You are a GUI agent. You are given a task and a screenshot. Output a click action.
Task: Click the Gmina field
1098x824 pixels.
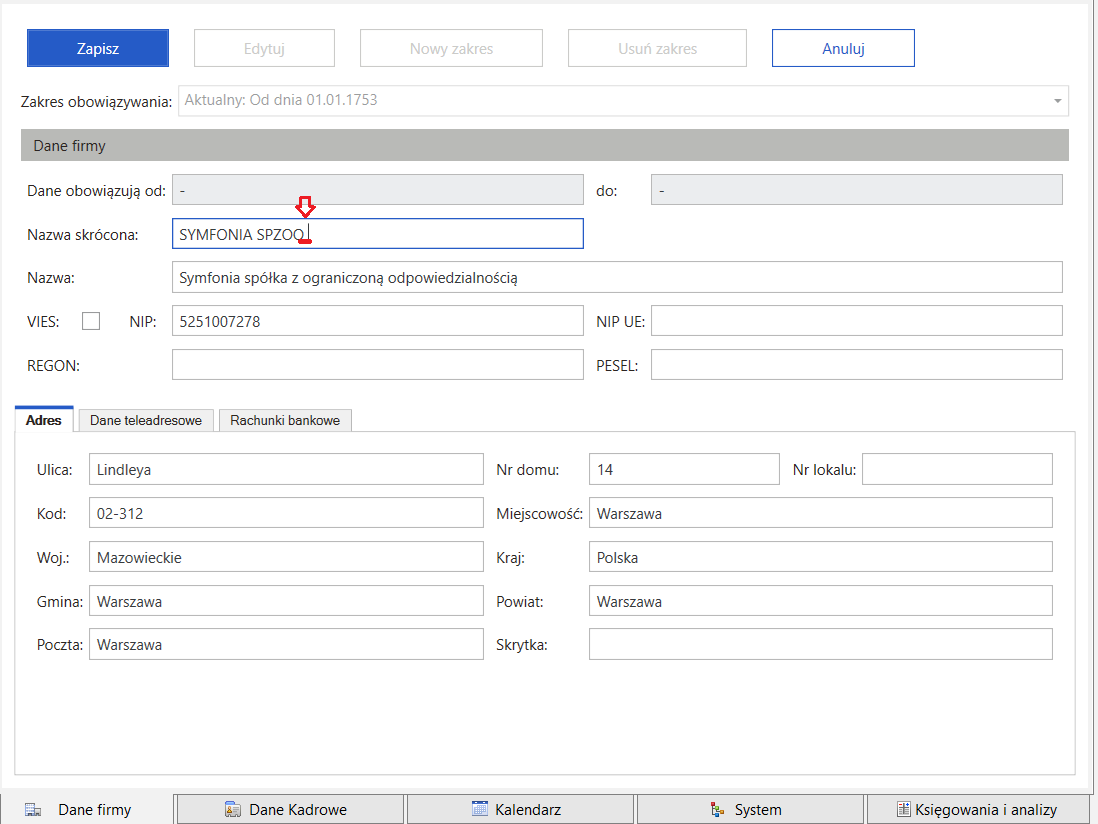[286, 601]
